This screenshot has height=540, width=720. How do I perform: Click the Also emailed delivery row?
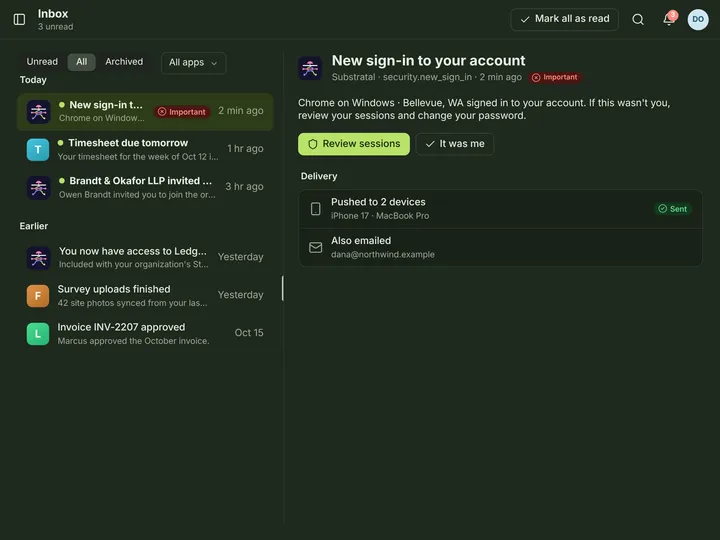point(501,248)
